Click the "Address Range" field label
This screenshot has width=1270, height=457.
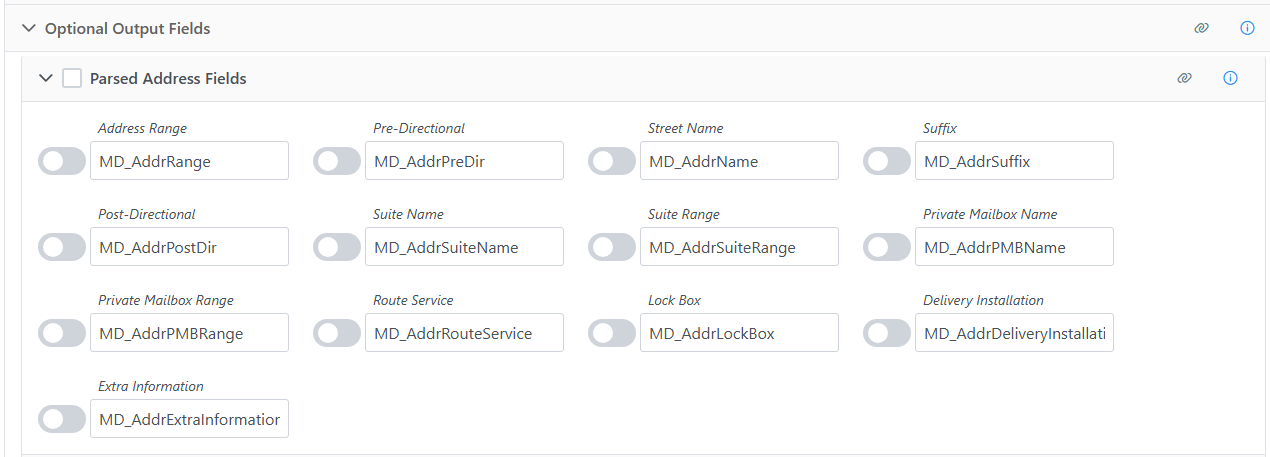pos(142,128)
